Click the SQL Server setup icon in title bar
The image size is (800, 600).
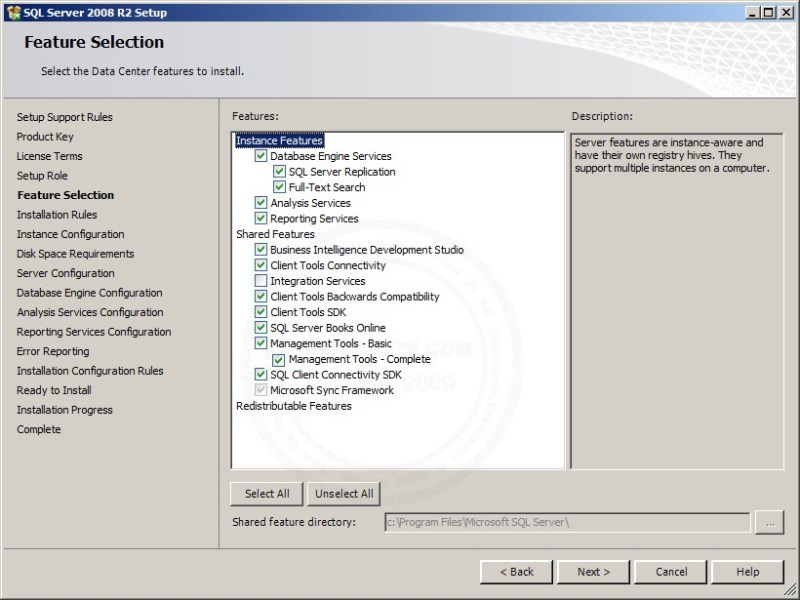coord(14,12)
